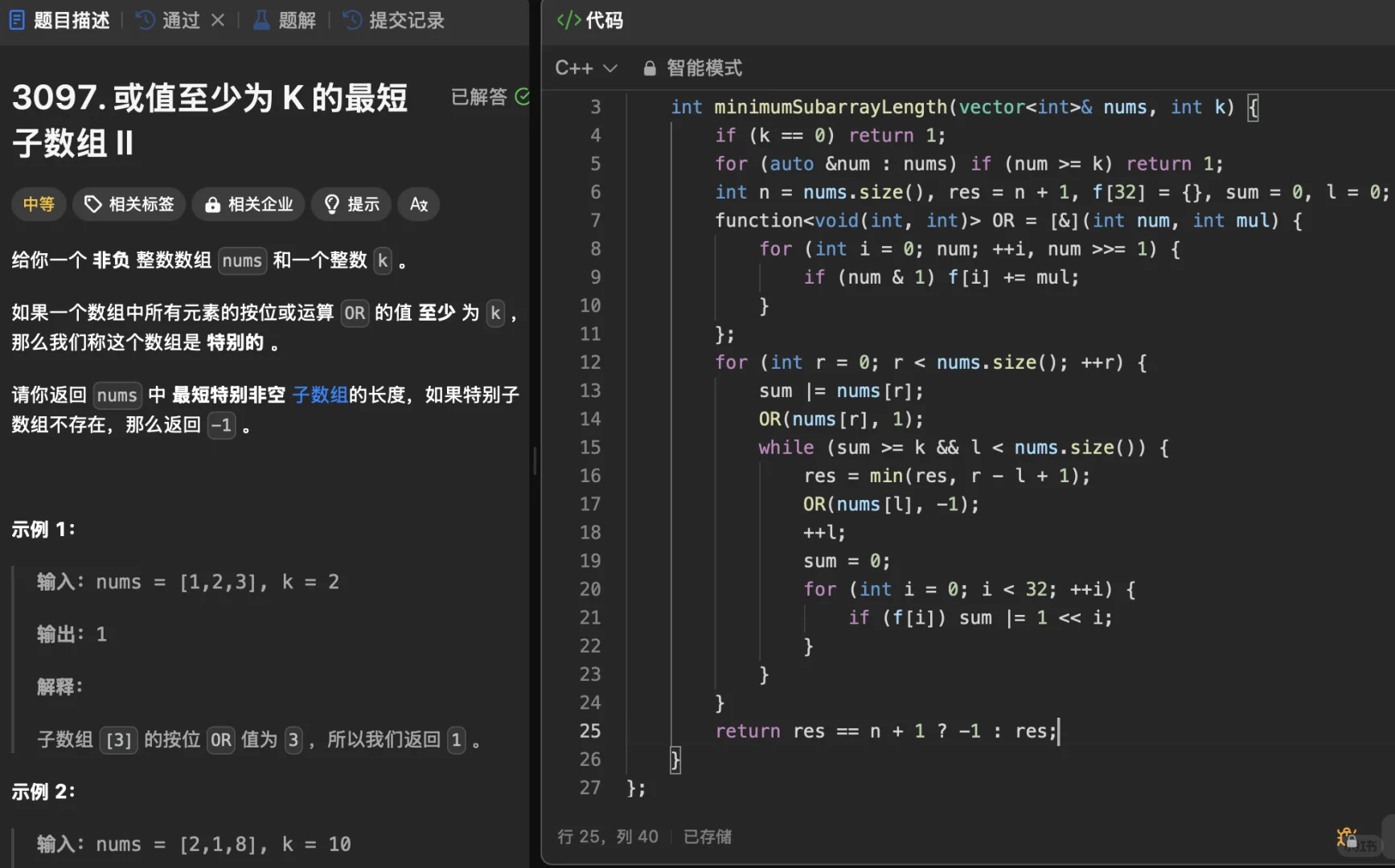The width and height of the screenshot is (1395, 868).
Task: Click the lock icon in 相关企业
Action: [x=212, y=205]
